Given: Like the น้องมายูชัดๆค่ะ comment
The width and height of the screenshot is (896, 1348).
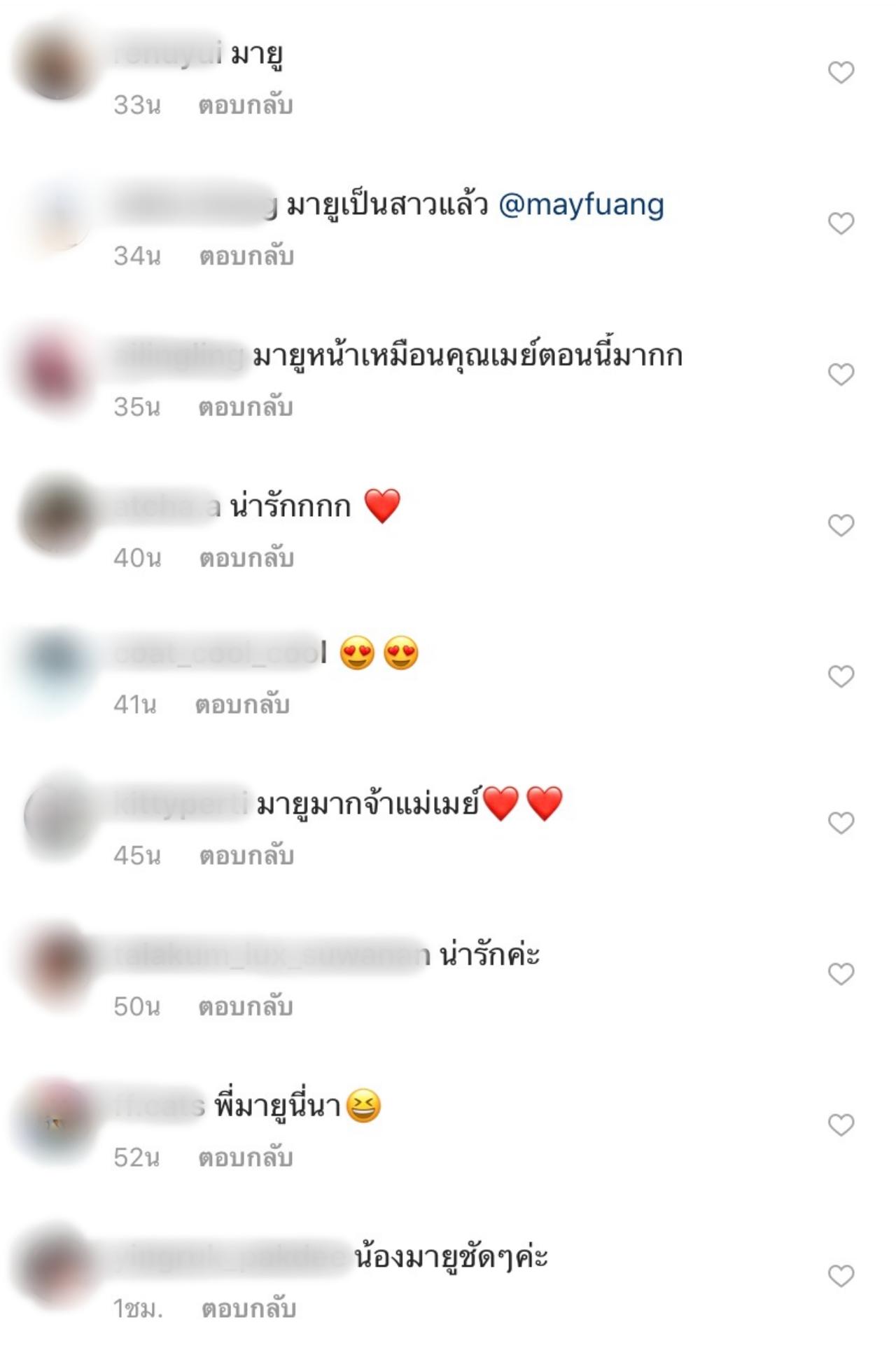Looking at the screenshot, I should (x=841, y=1276).
